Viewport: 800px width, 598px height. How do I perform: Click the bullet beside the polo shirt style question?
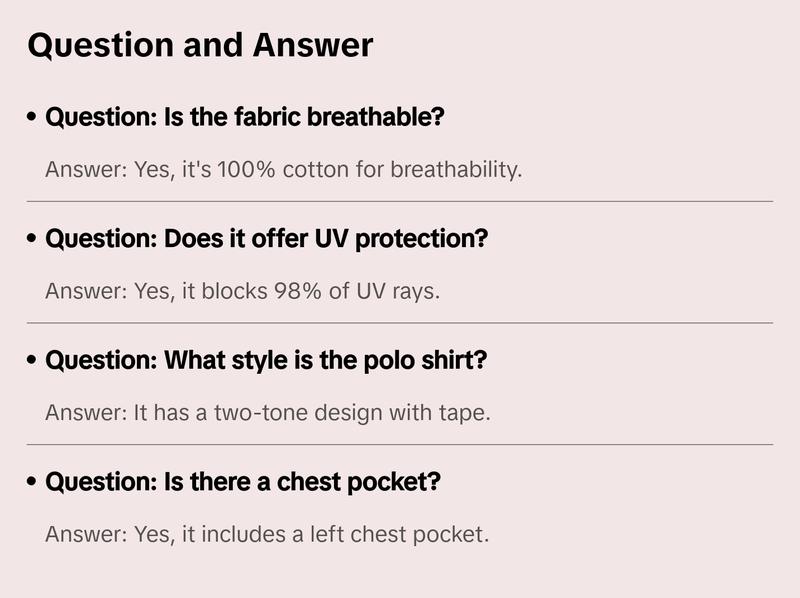coord(33,361)
